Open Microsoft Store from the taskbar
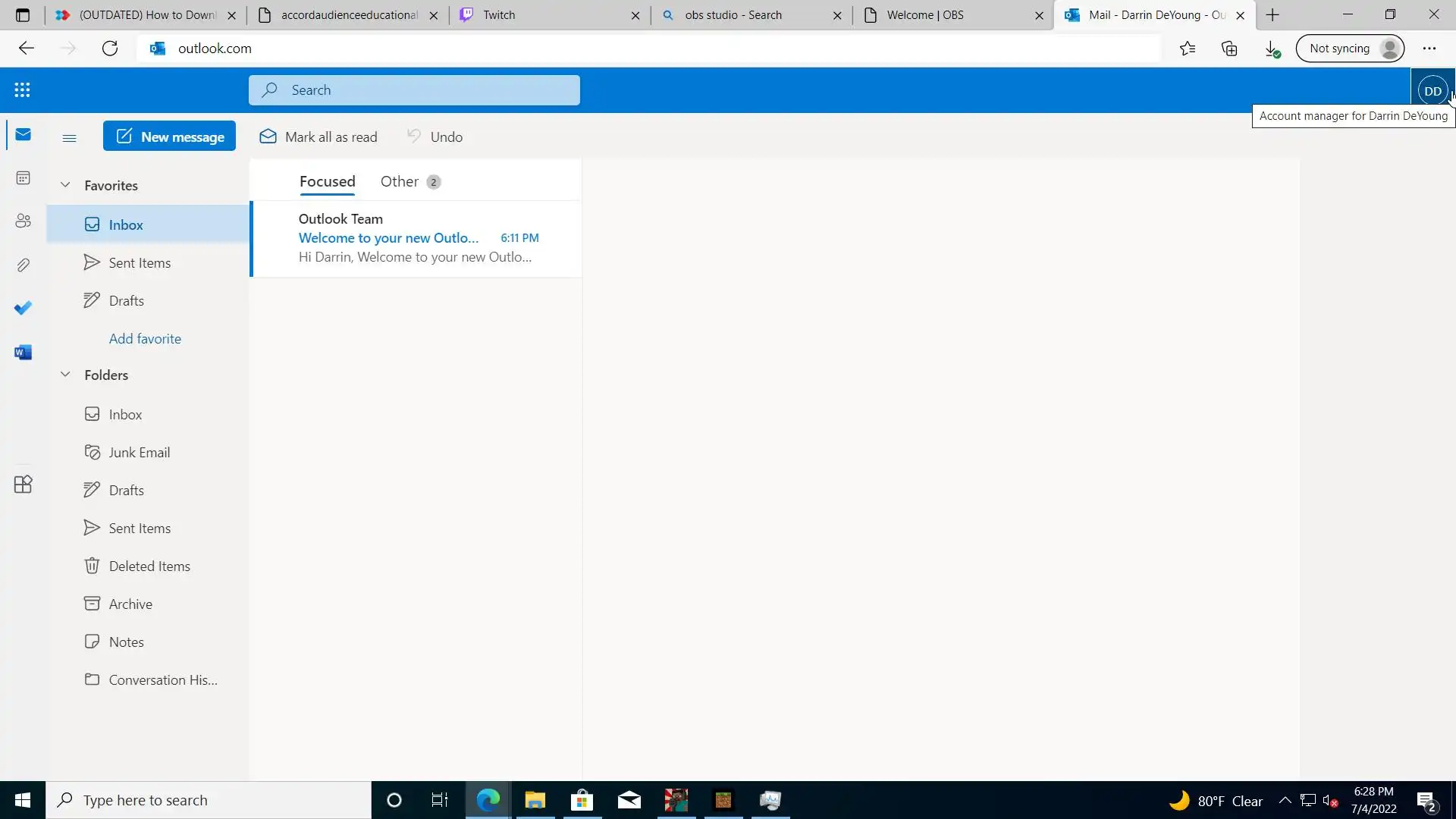1456x819 pixels. (582, 800)
